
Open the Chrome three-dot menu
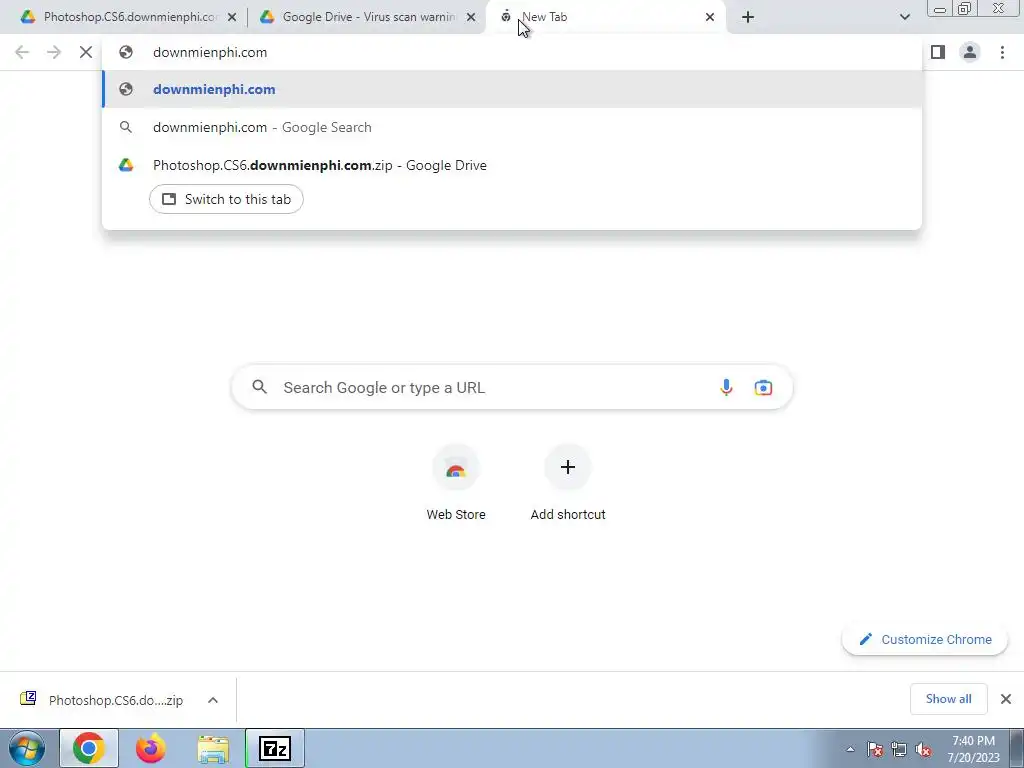pos(1002,52)
